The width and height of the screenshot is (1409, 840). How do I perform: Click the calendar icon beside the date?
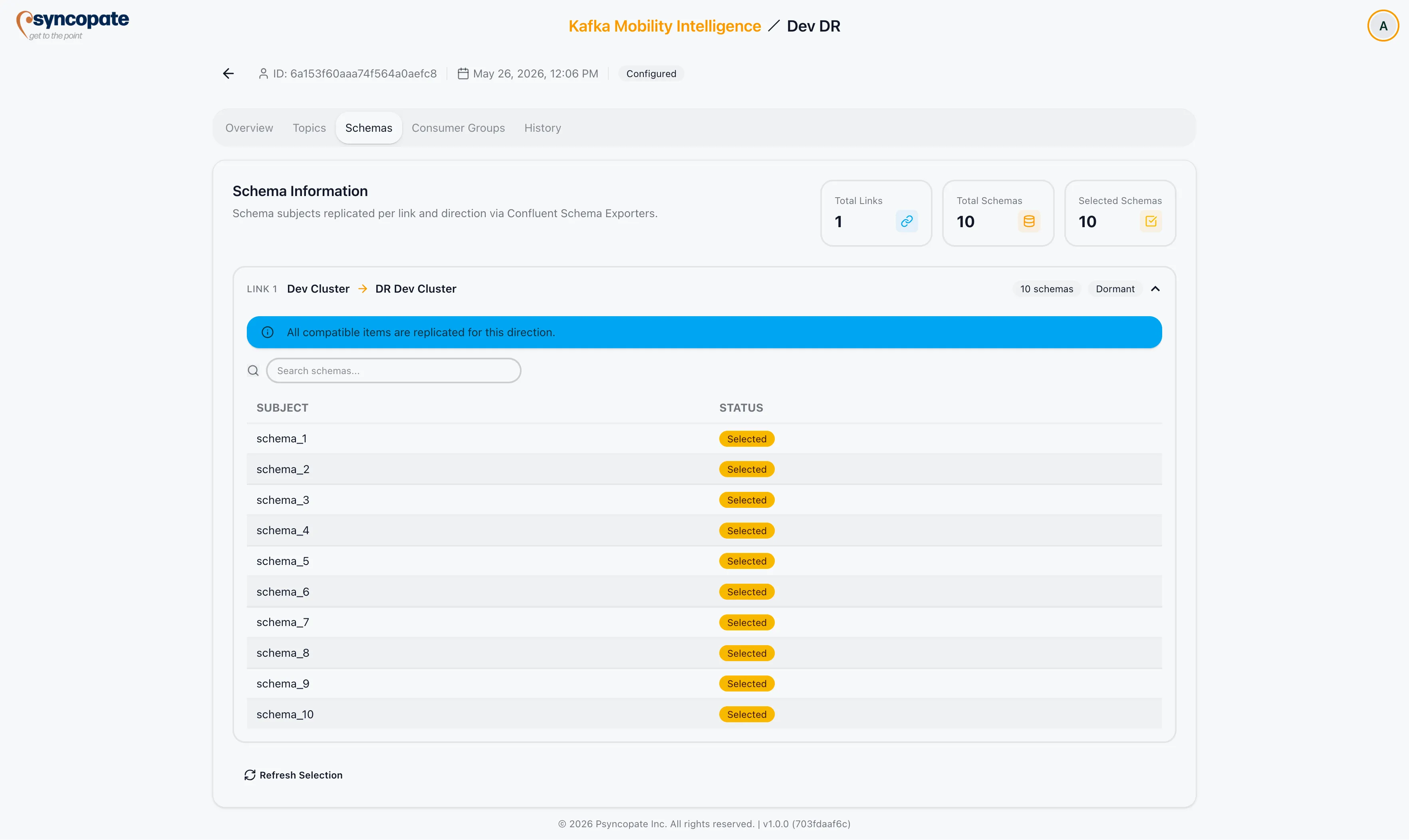(463, 73)
